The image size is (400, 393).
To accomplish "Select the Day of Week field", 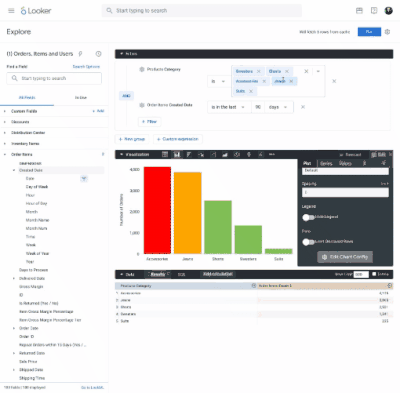I will [37, 187].
